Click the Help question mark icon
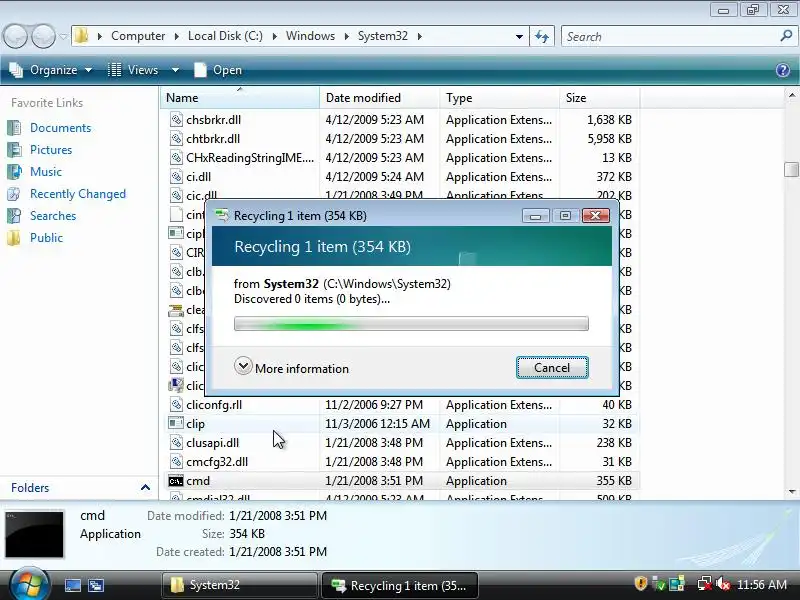The width and height of the screenshot is (800, 600). point(783,70)
